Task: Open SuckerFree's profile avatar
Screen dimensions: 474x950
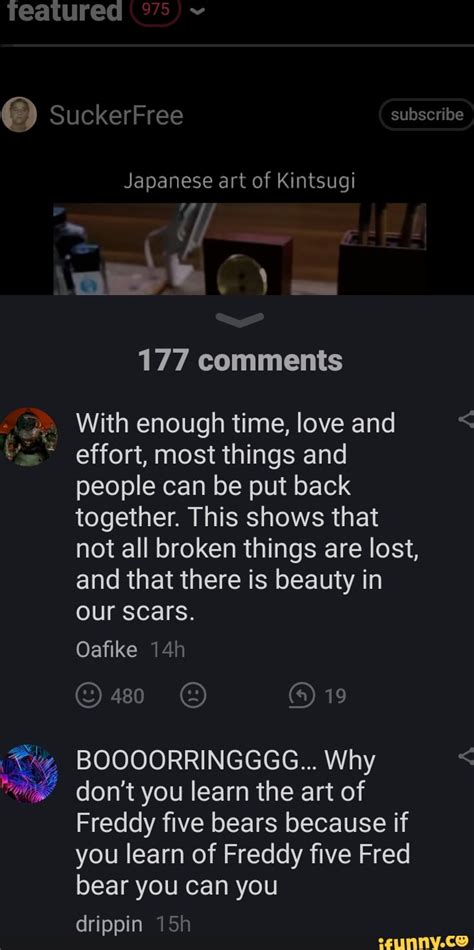Action: point(19,115)
